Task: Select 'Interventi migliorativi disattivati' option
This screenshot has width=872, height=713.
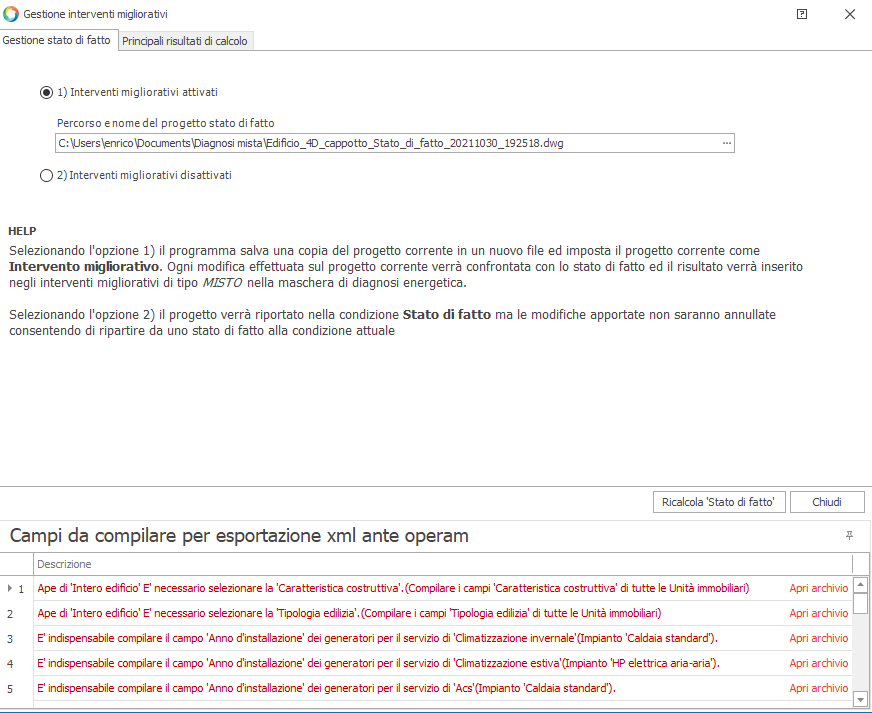Action: [46, 175]
